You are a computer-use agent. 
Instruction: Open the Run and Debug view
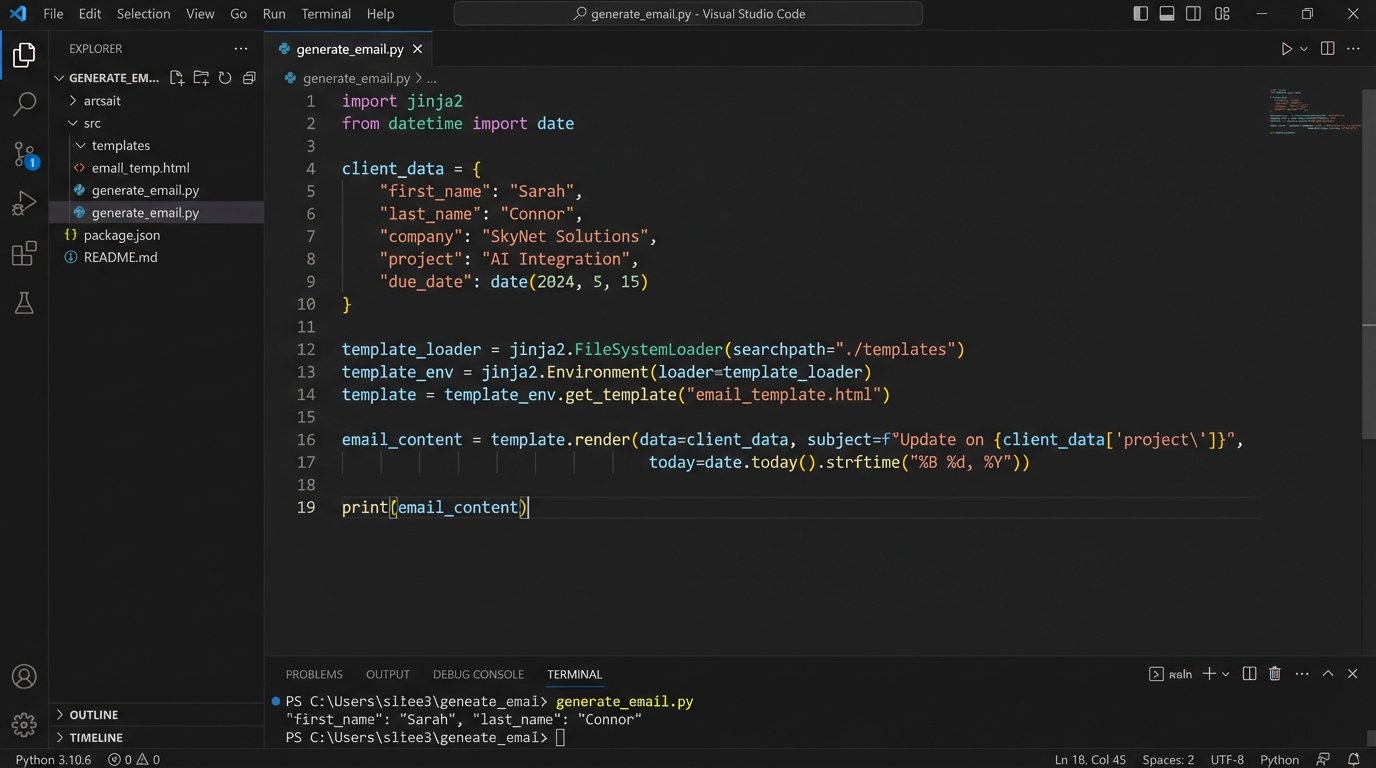24,204
